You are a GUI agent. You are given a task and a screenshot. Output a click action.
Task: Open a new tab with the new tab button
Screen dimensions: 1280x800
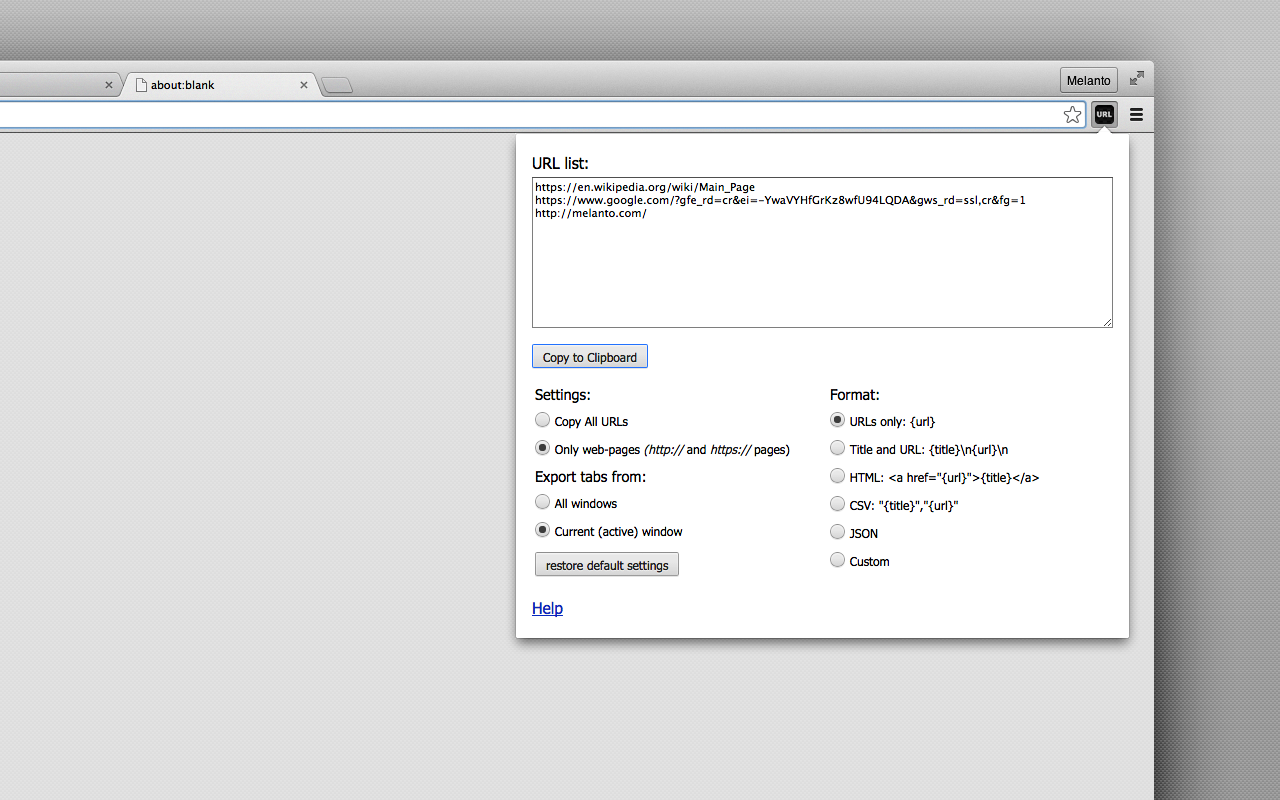point(337,86)
